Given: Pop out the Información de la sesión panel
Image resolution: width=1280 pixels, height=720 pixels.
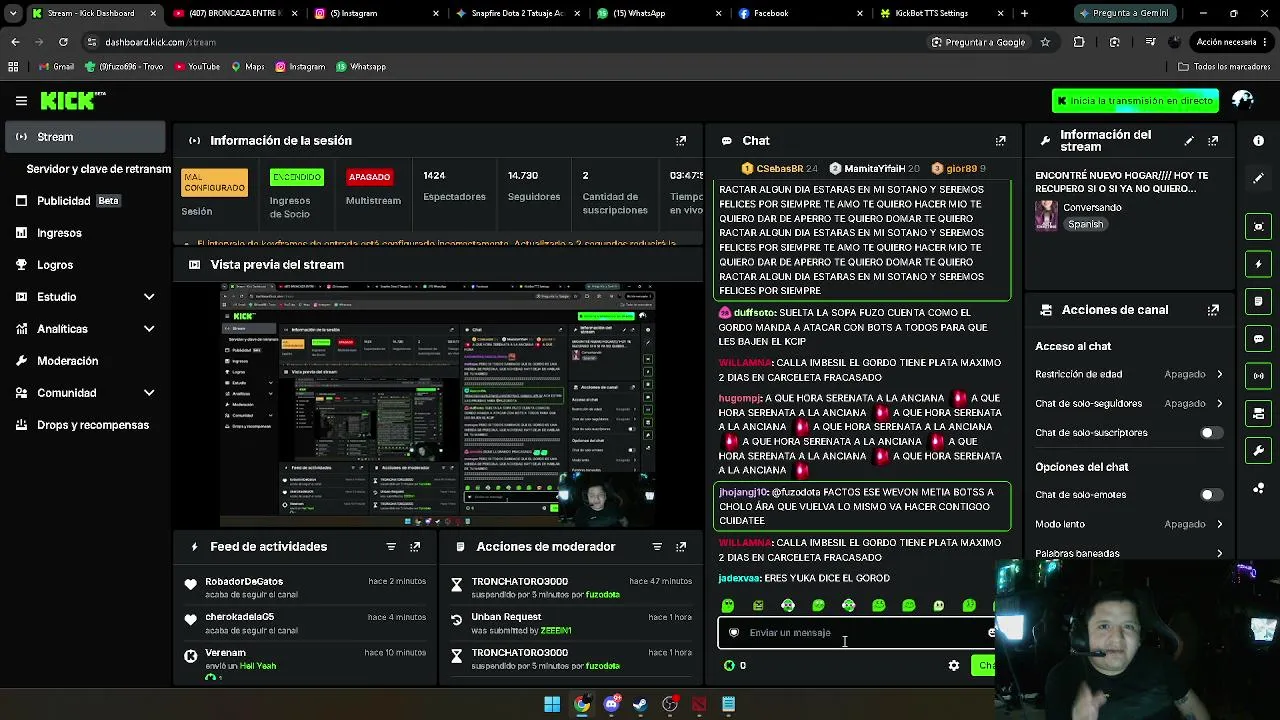Looking at the screenshot, I should pos(681,141).
